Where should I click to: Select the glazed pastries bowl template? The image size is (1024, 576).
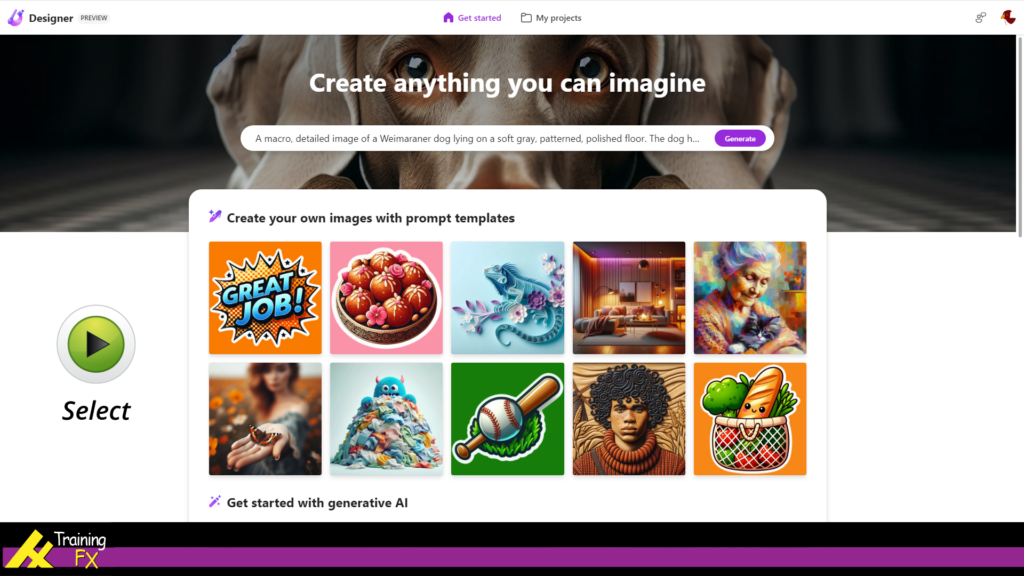pyautogui.click(x=386, y=298)
